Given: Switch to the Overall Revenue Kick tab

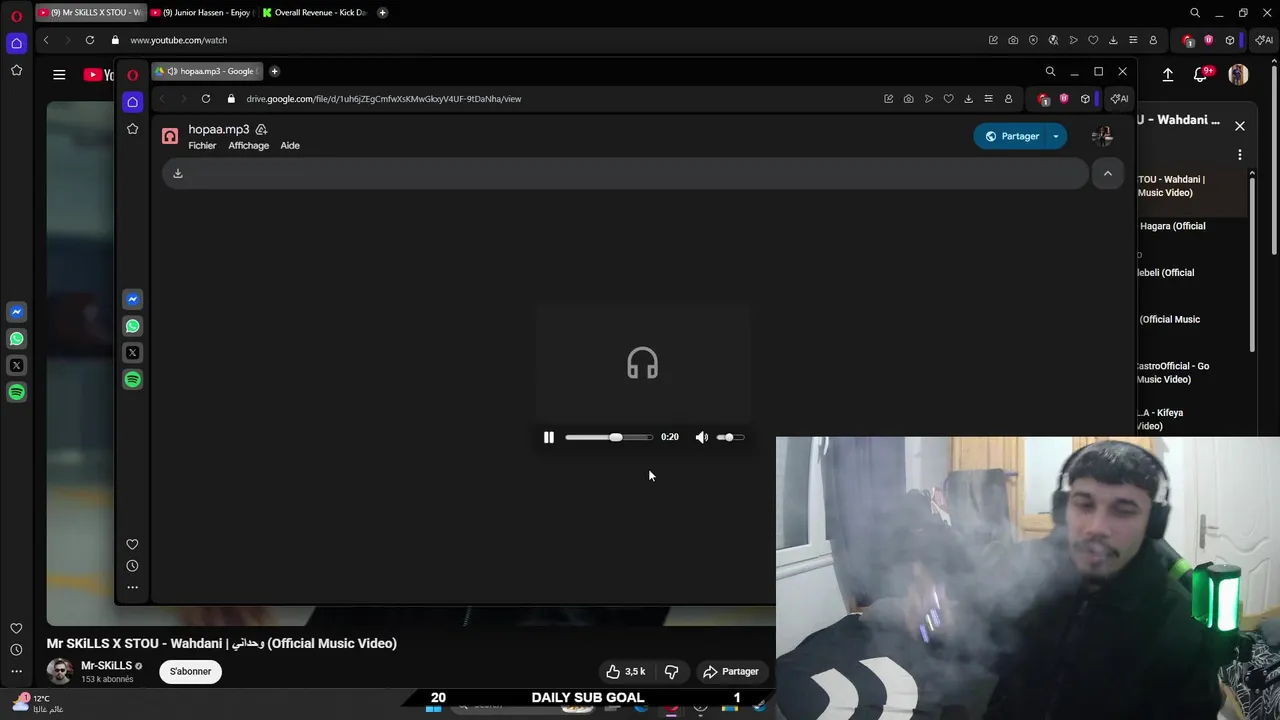Looking at the screenshot, I should pos(315,13).
